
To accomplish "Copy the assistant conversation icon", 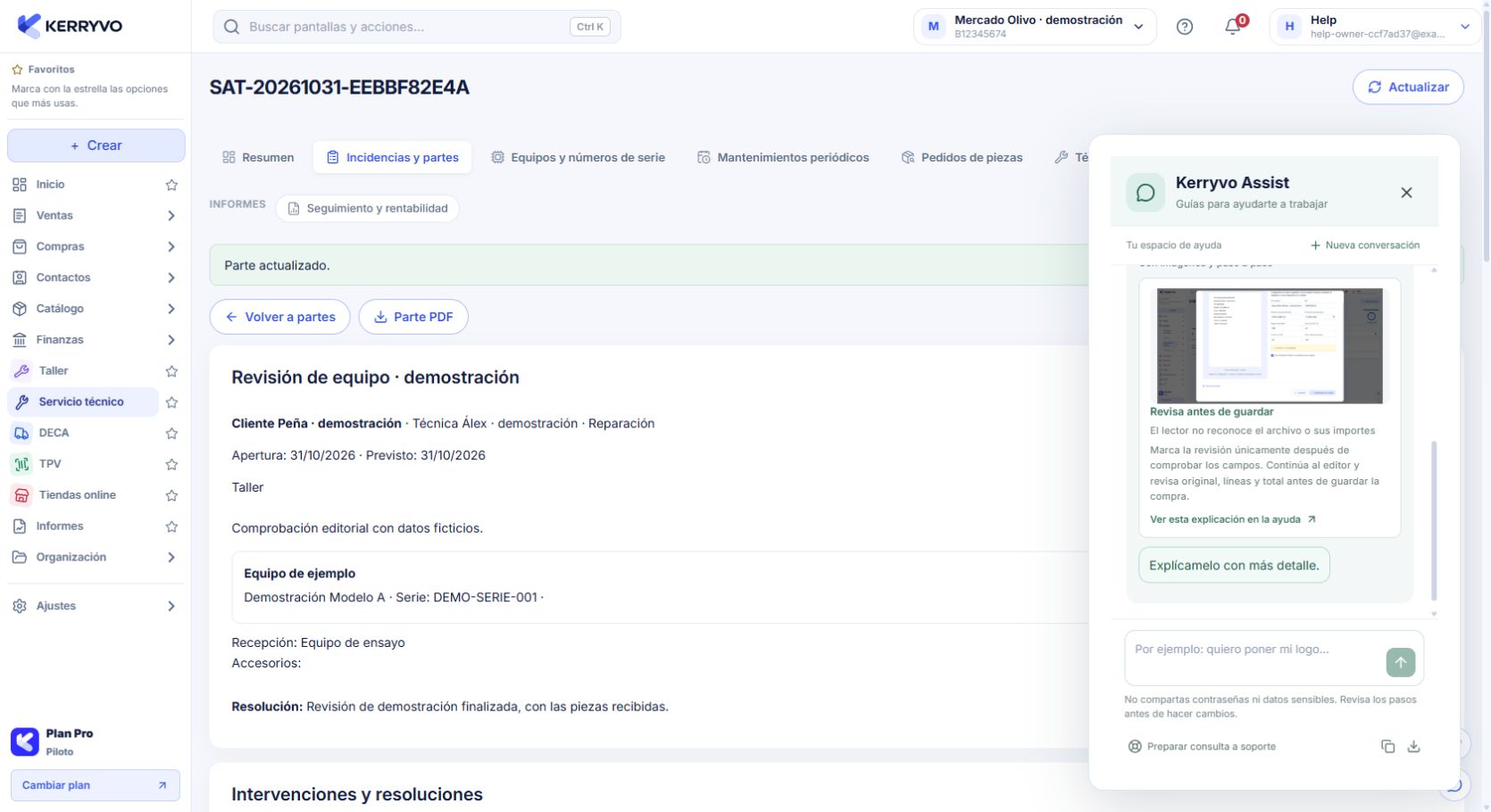I will tap(1387, 747).
